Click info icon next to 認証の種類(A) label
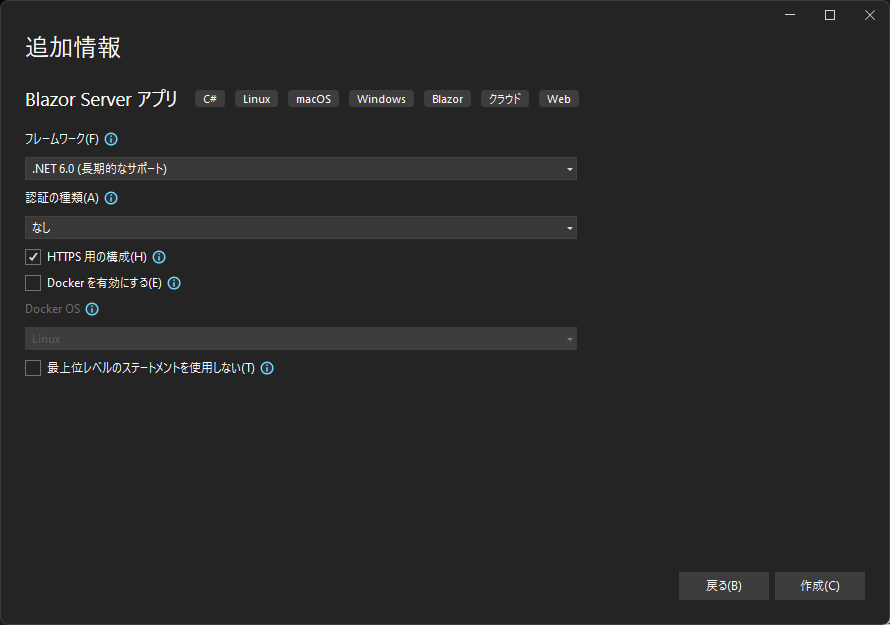The width and height of the screenshot is (890, 625). point(111,198)
